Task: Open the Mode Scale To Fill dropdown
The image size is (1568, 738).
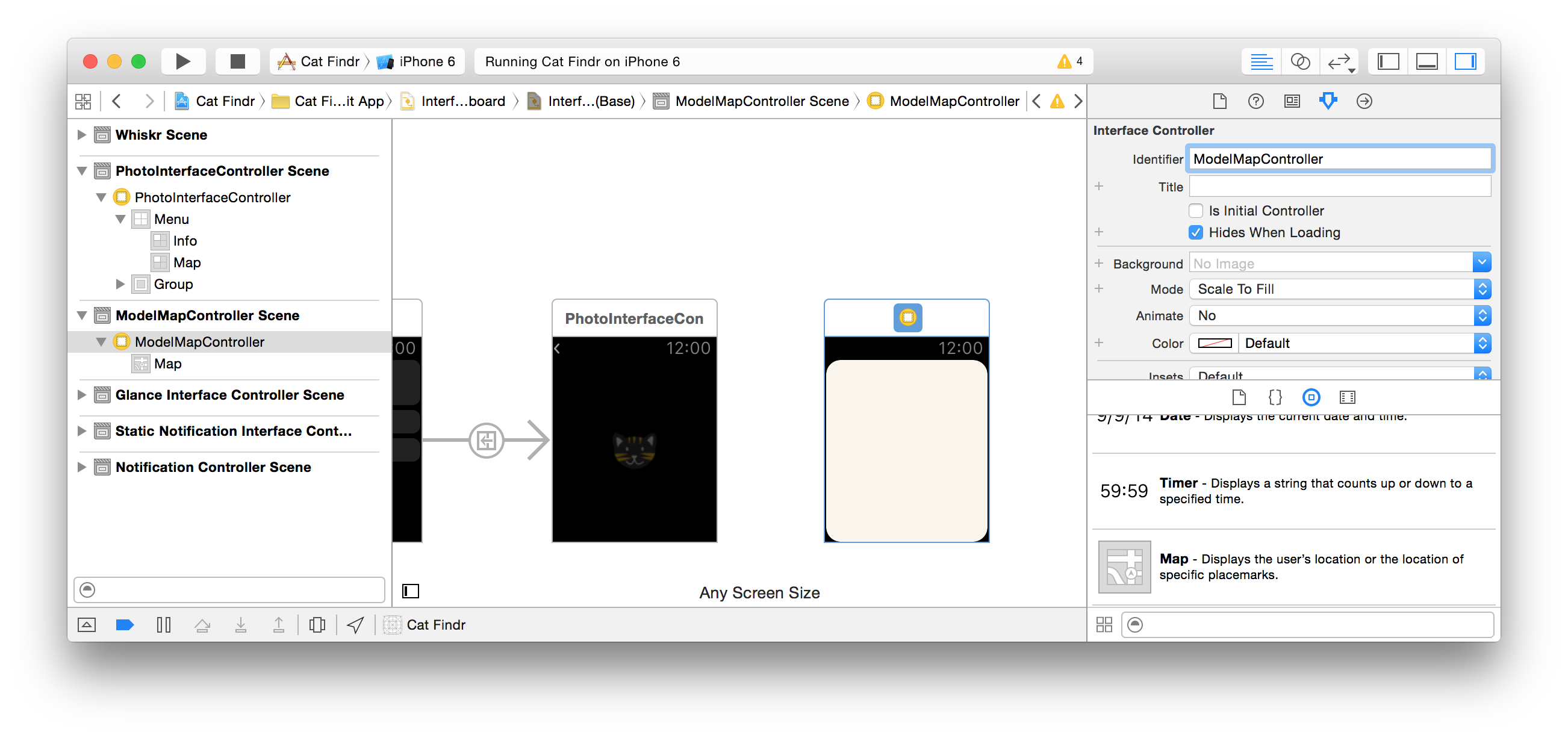Action: (1340, 289)
